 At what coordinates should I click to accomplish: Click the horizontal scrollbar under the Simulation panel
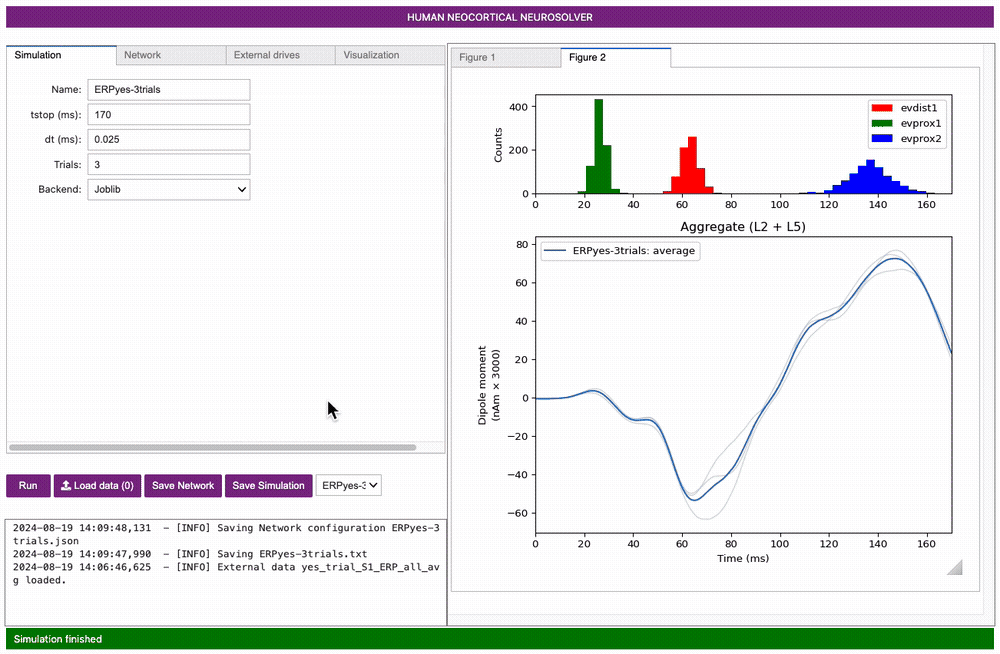pyautogui.click(x=212, y=448)
